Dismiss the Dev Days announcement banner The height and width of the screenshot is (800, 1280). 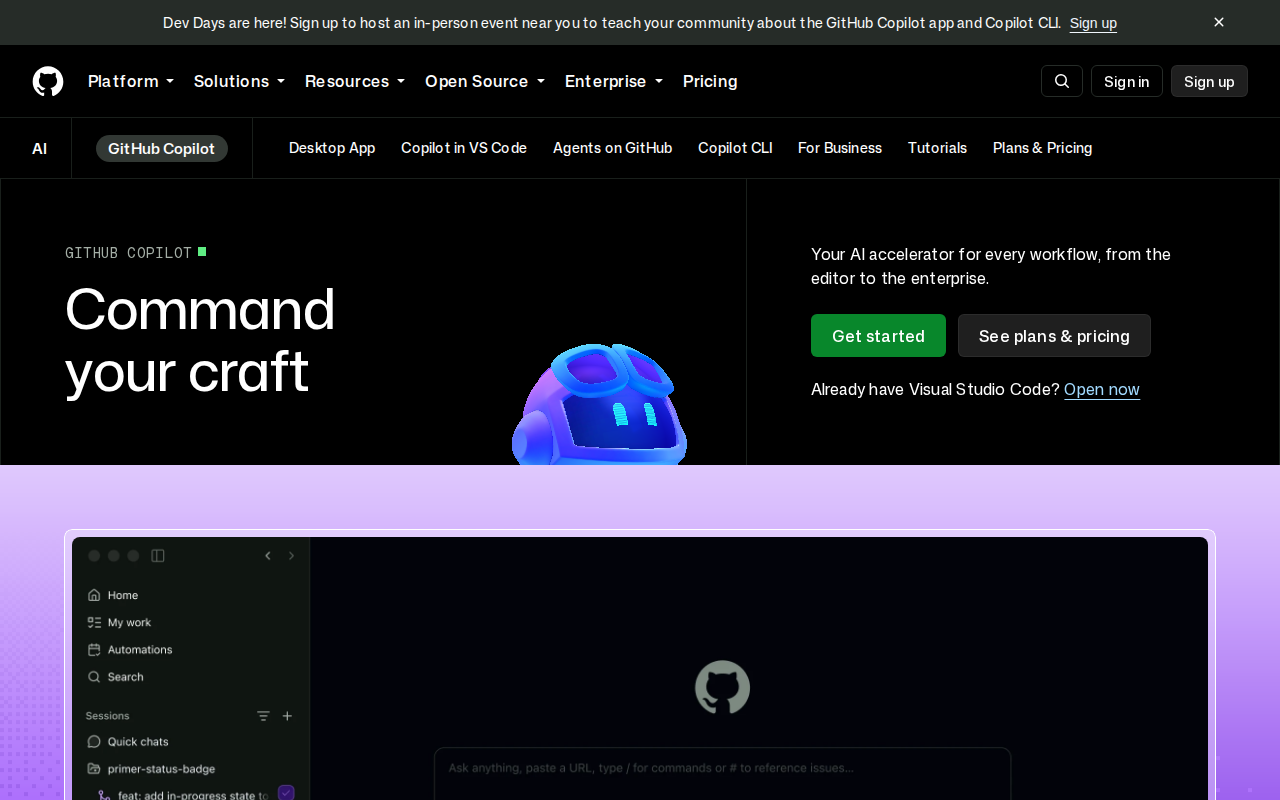click(x=1219, y=22)
